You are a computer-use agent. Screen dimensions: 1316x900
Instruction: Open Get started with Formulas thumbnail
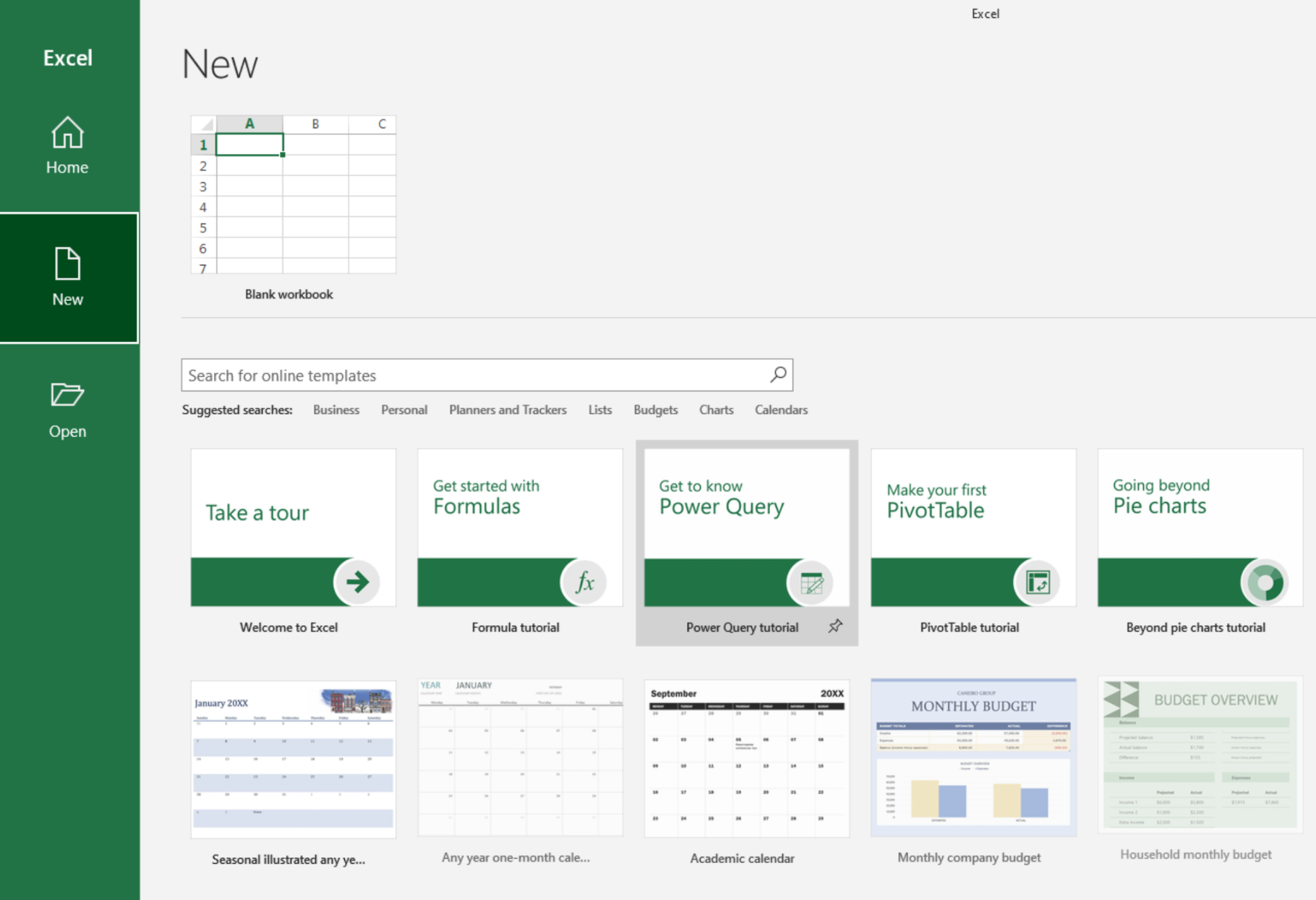(520, 527)
